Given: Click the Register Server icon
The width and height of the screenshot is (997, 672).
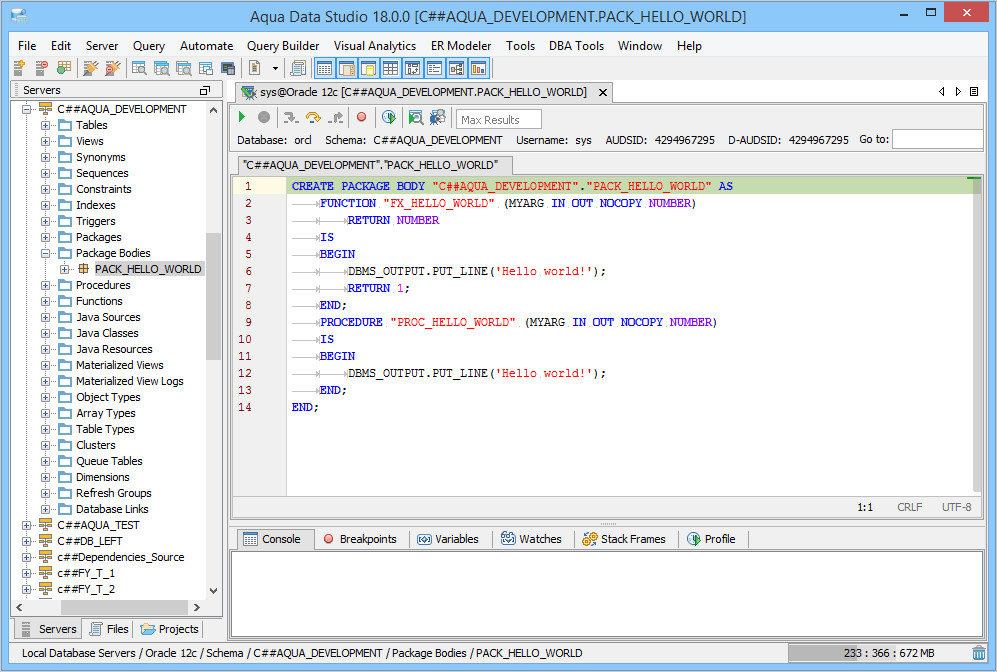Looking at the screenshot, I should click(19, 69).
